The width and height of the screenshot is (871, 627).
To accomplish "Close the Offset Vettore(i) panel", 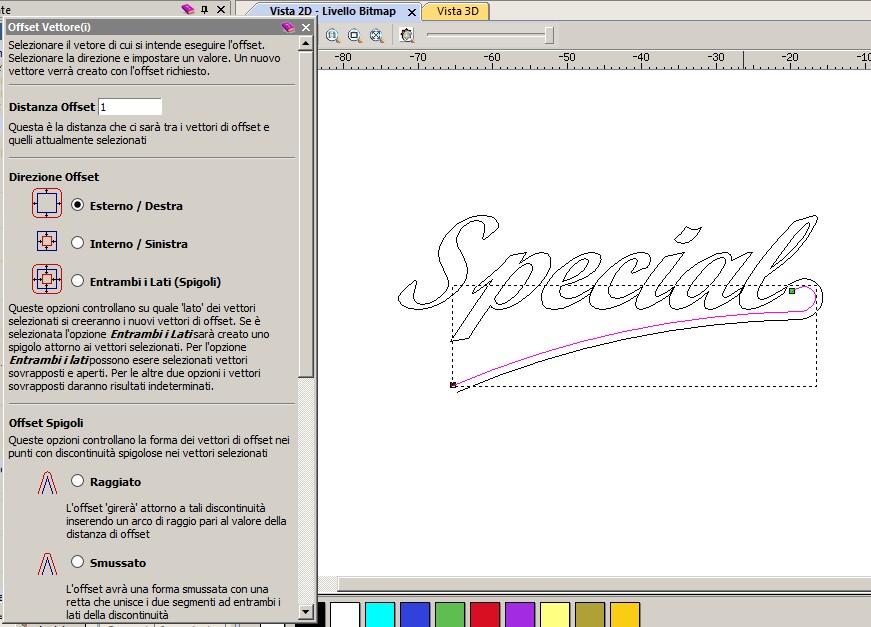I will (306, 28).
